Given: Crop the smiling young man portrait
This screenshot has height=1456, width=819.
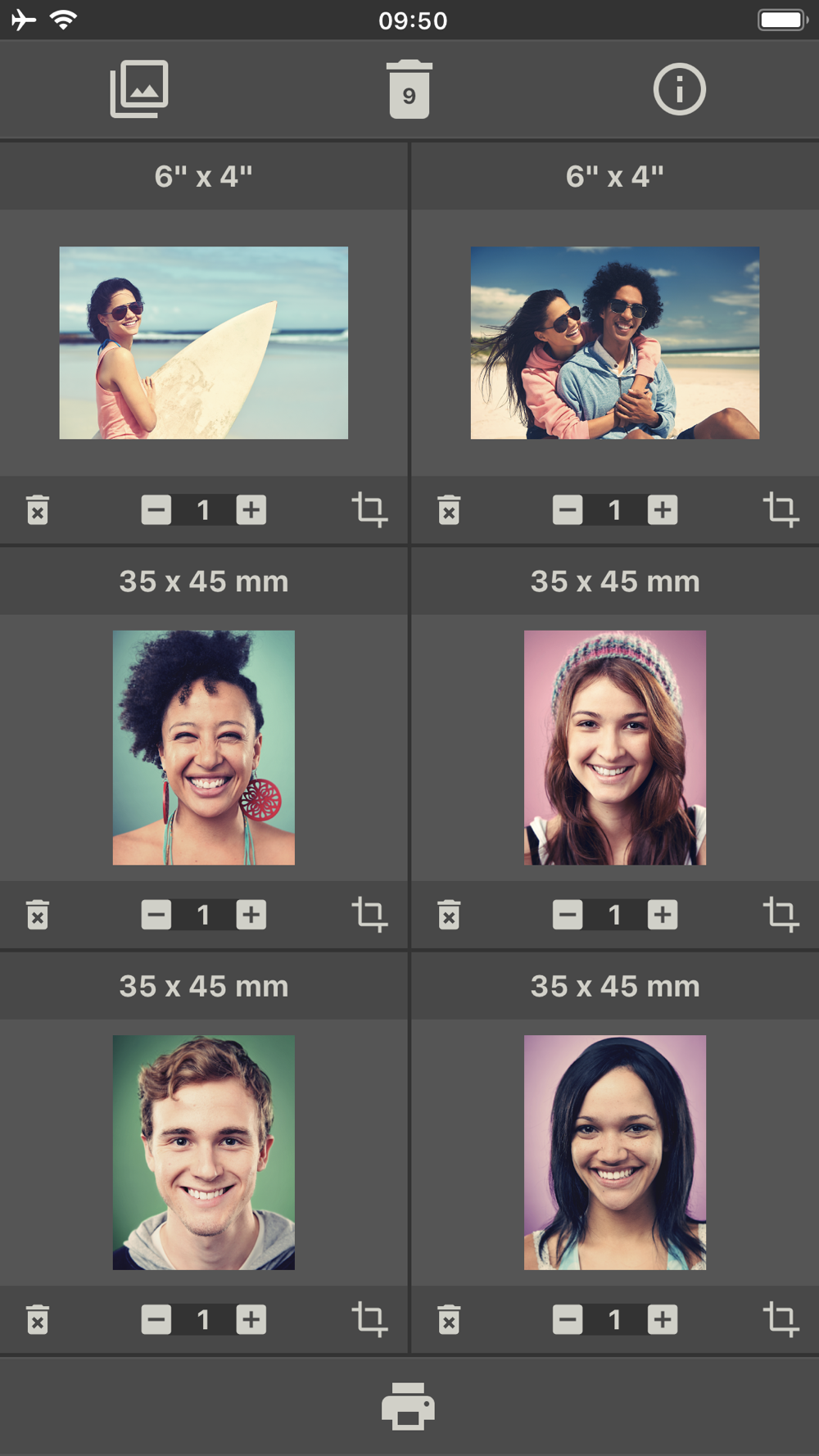Looking at the screenshot, I should point(369,1319).
